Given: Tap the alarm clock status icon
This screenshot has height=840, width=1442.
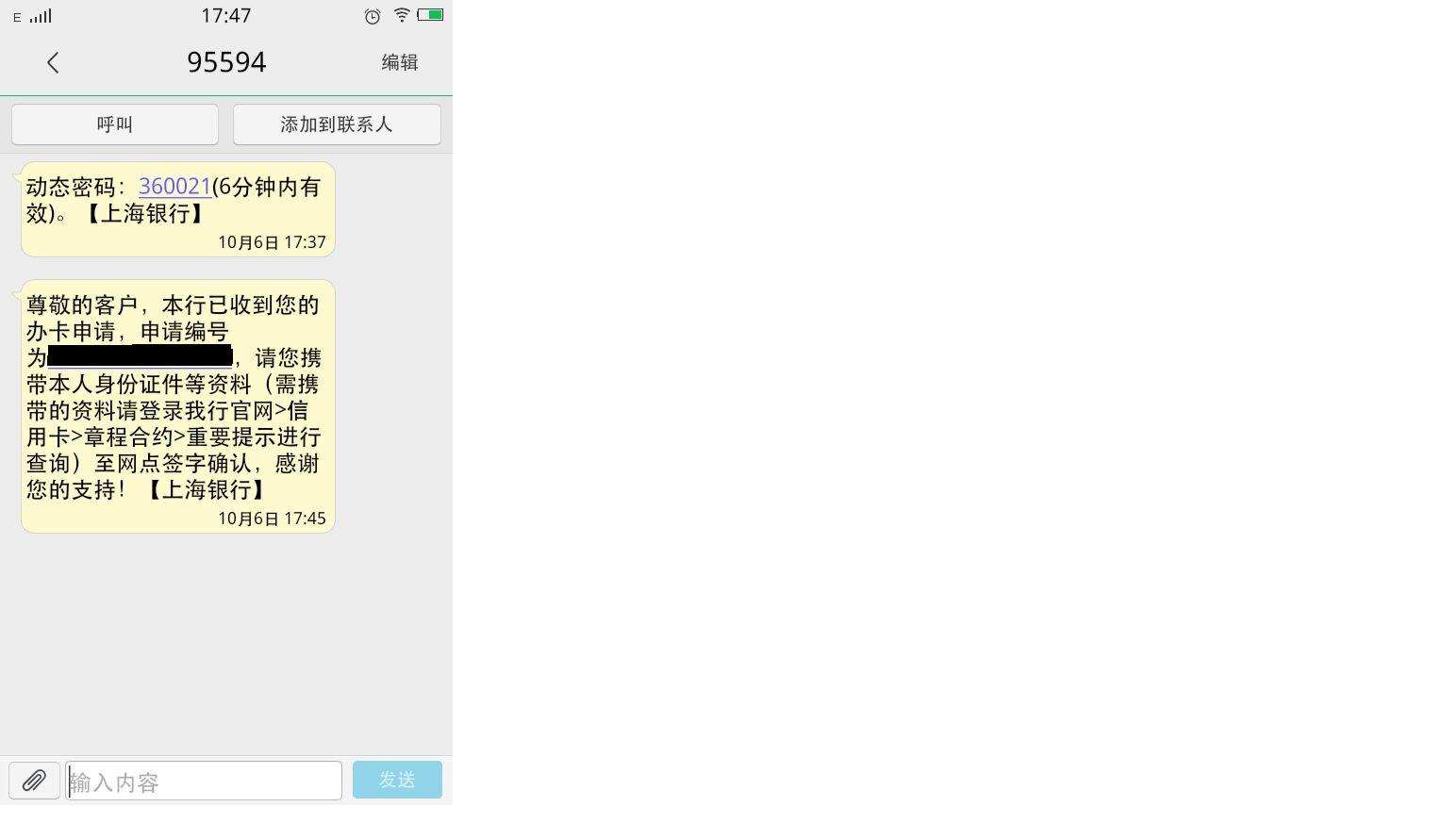Looking at the screenshot, I should tap(373, 16).
